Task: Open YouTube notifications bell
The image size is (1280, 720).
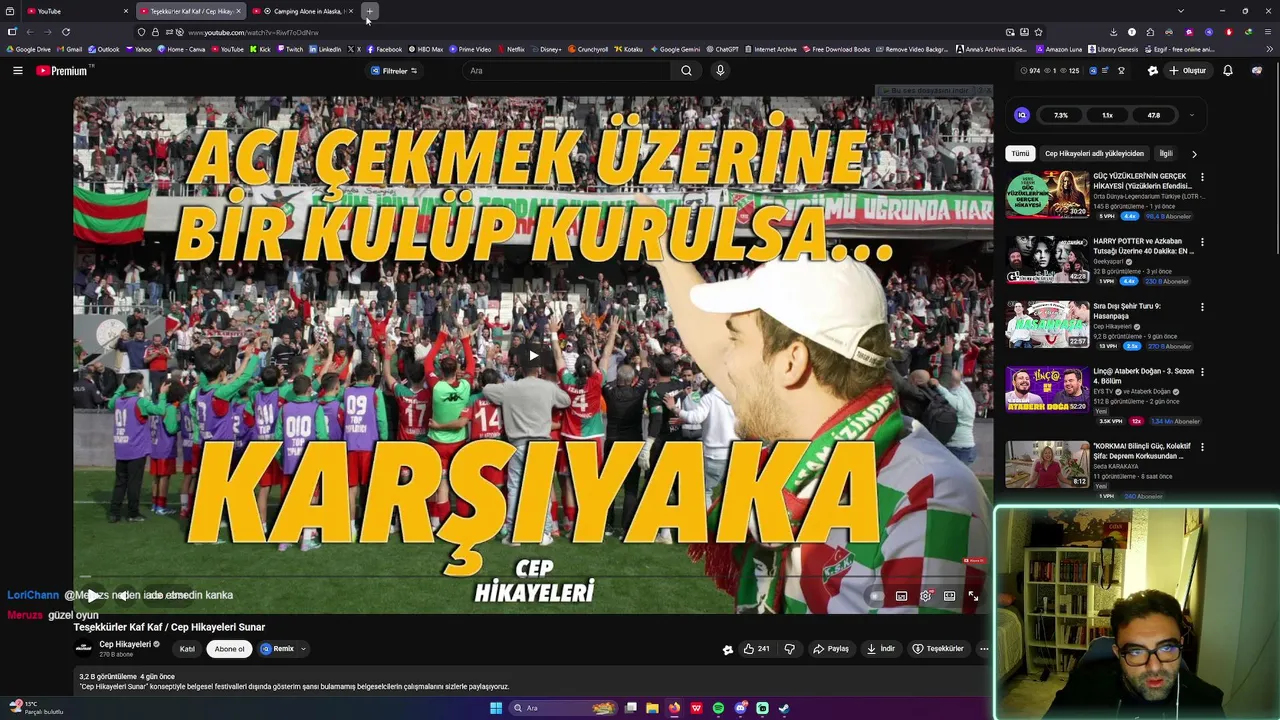Action: [x=1228, y=71]
